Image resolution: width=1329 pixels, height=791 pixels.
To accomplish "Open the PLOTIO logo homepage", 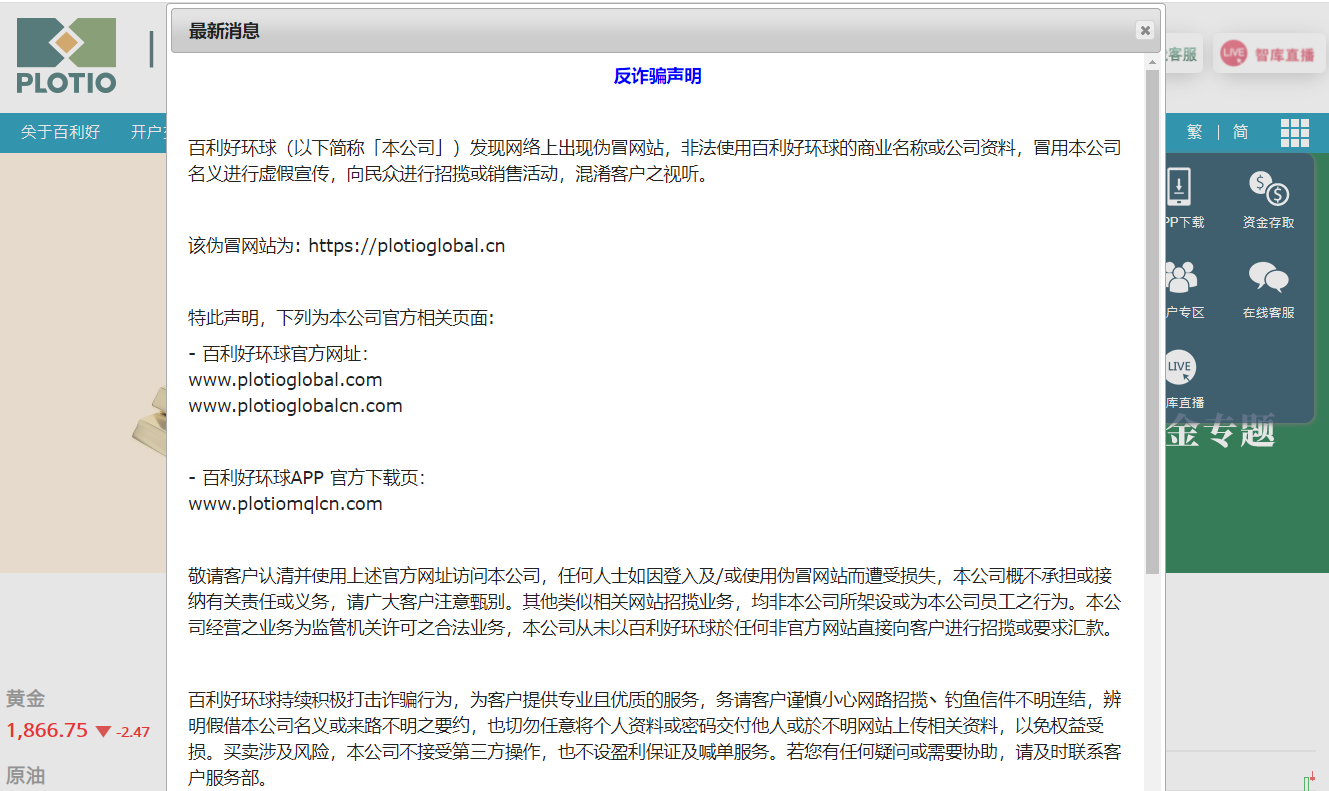I will 66,57.
